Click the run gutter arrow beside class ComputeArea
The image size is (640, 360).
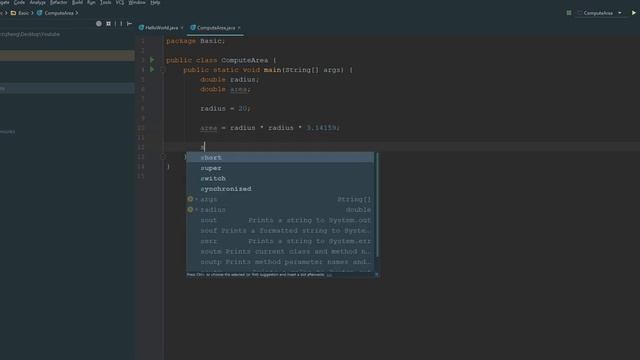click(152, 60)
